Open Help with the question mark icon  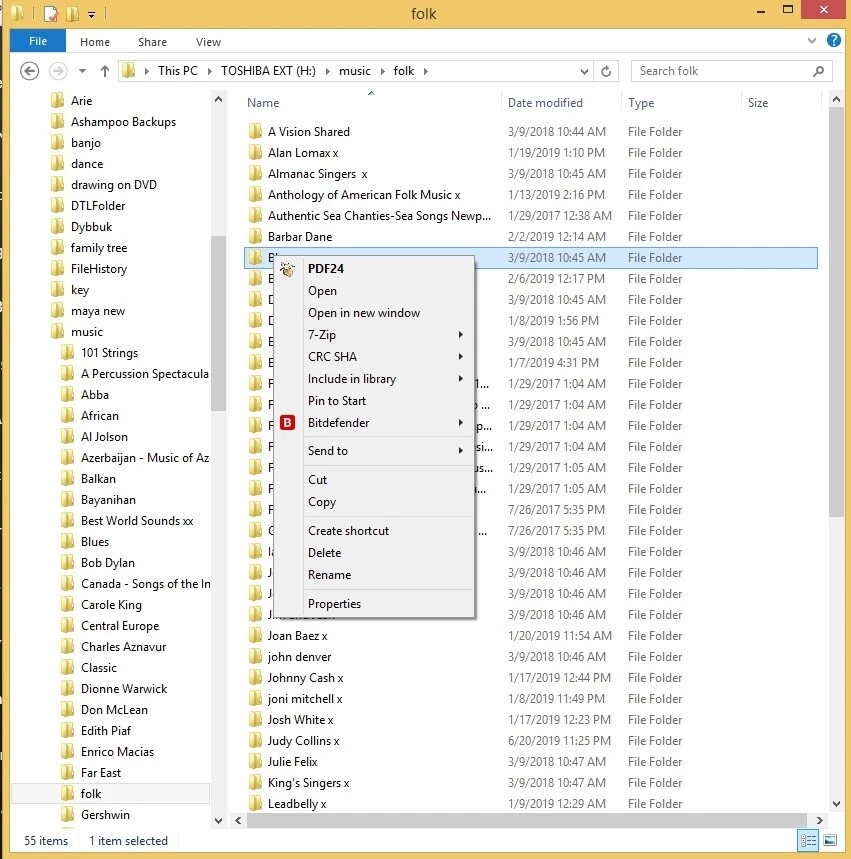point(835,41)
